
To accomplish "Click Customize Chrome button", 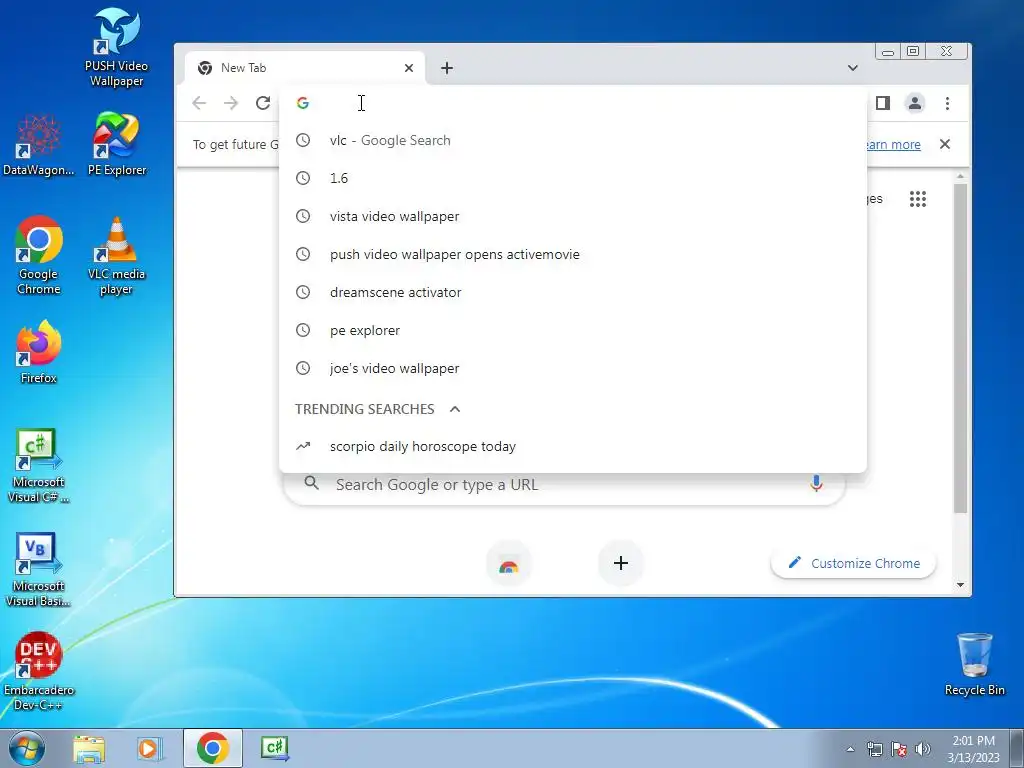I will pyautogui.click(x=854, y=563).
